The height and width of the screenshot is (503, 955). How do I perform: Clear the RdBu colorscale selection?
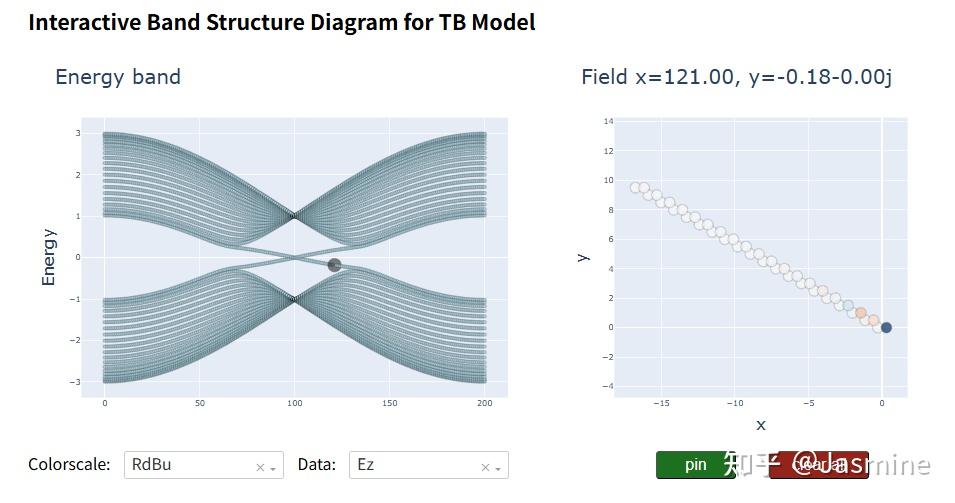click(x=260, y=467)
